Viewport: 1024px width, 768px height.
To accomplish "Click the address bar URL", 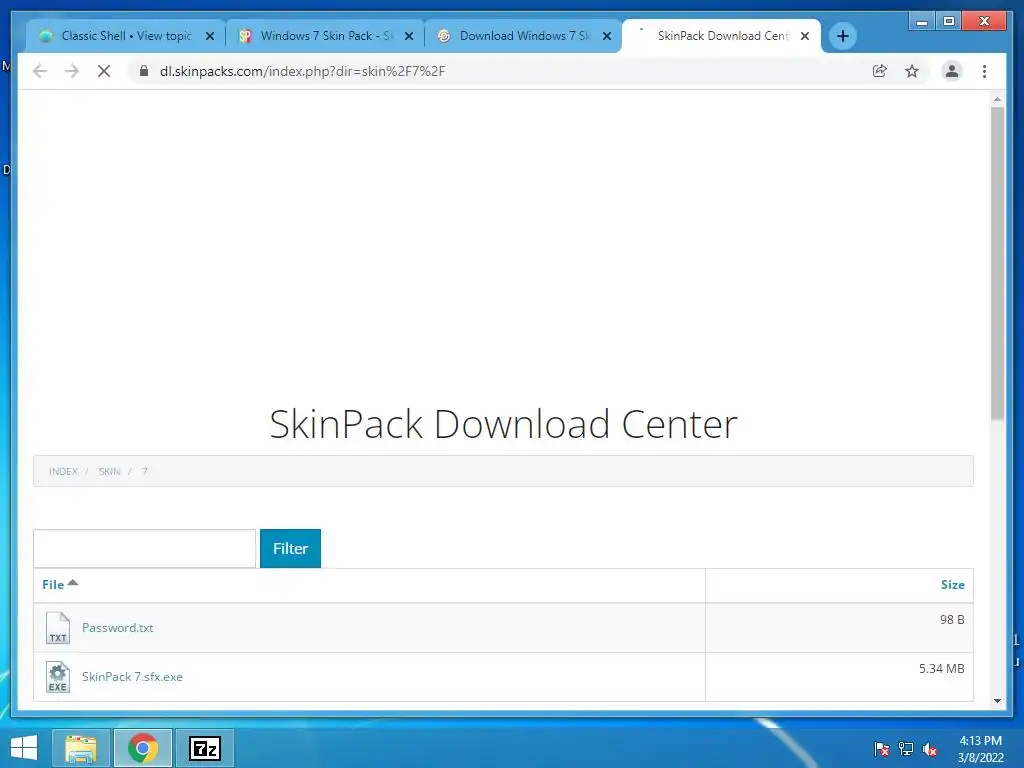I will [x=302, y=71].
